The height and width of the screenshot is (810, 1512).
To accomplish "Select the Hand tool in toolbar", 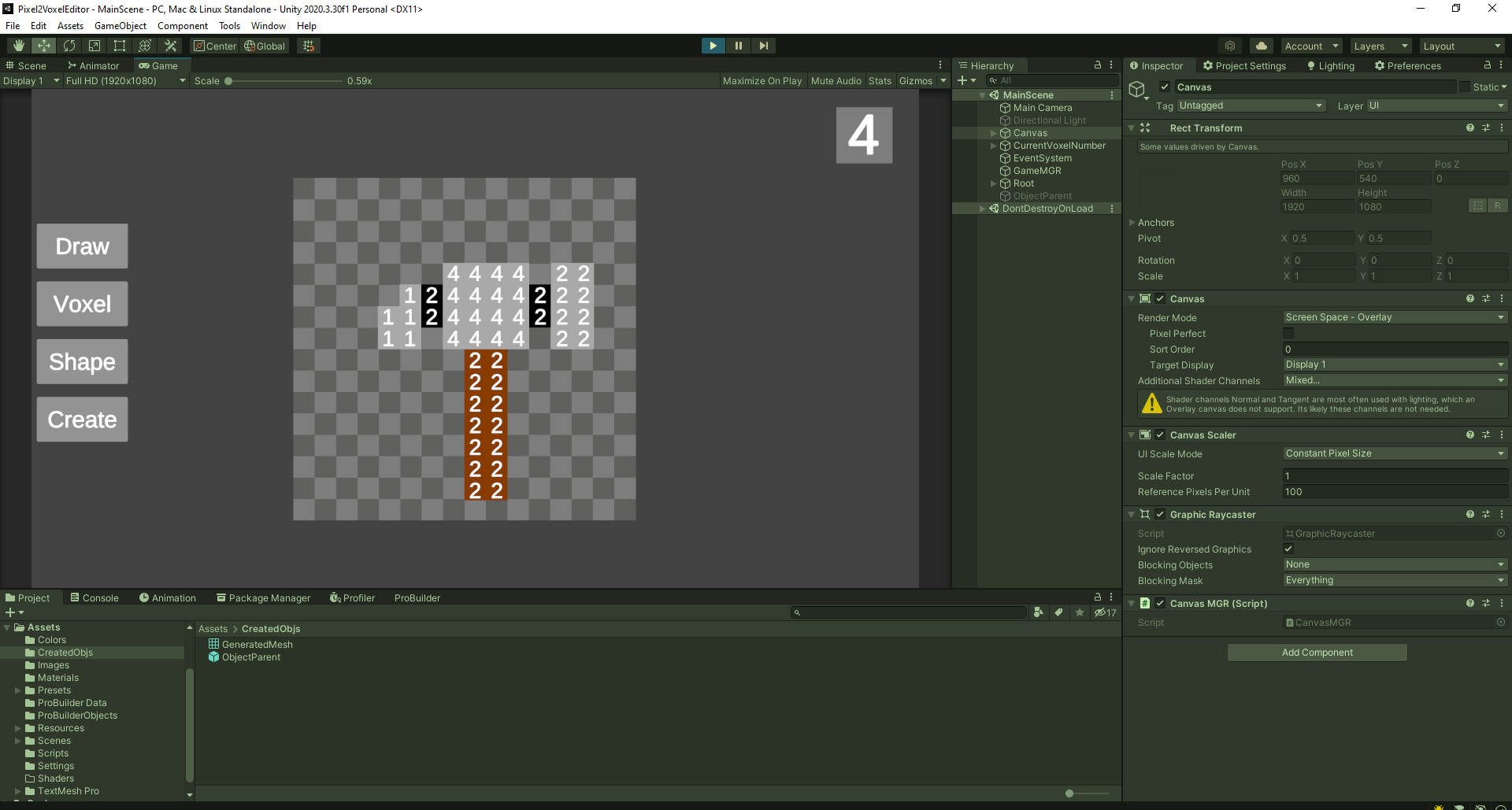I will point(19,46).
